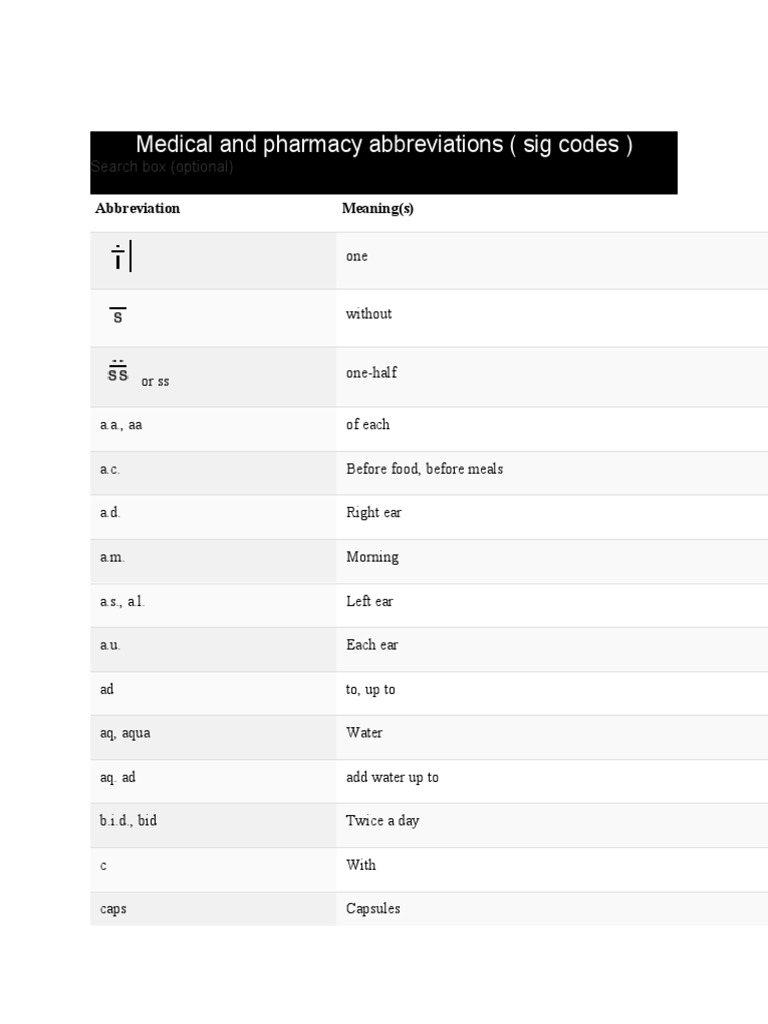This screenshot has width=768, height=1024.
Task: Click the 'one' symbol with dot and bar
Action: [x=120, y=258]
